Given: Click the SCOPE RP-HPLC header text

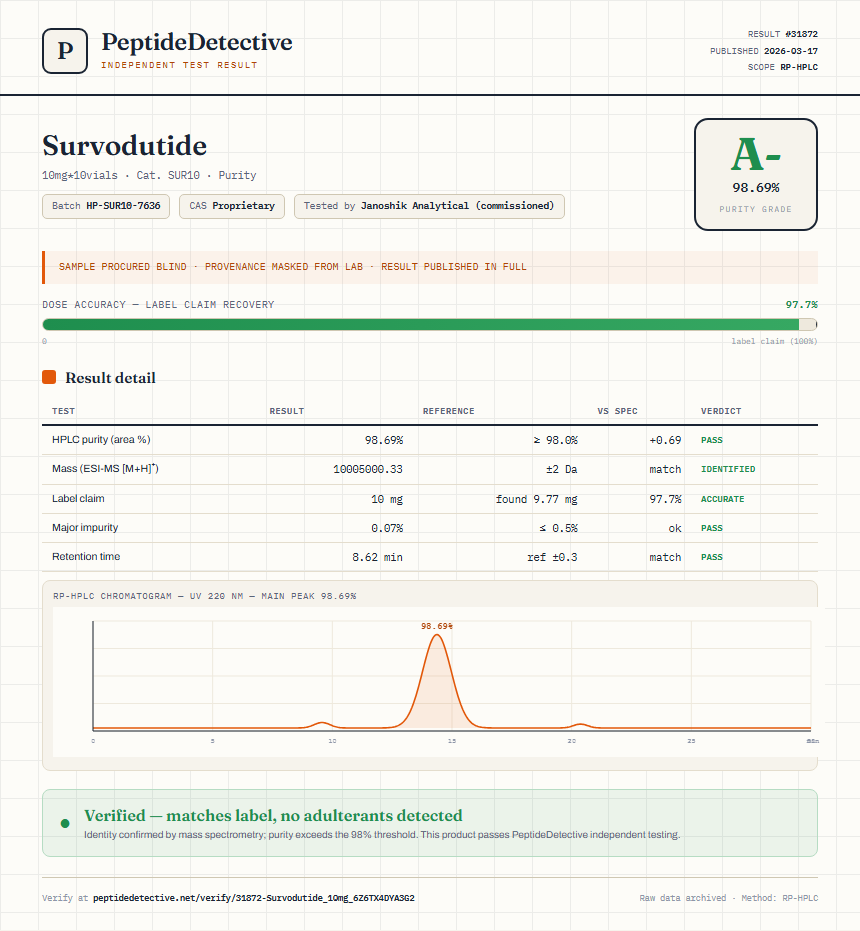Looking at the screenshot, I should click(782, 67).
